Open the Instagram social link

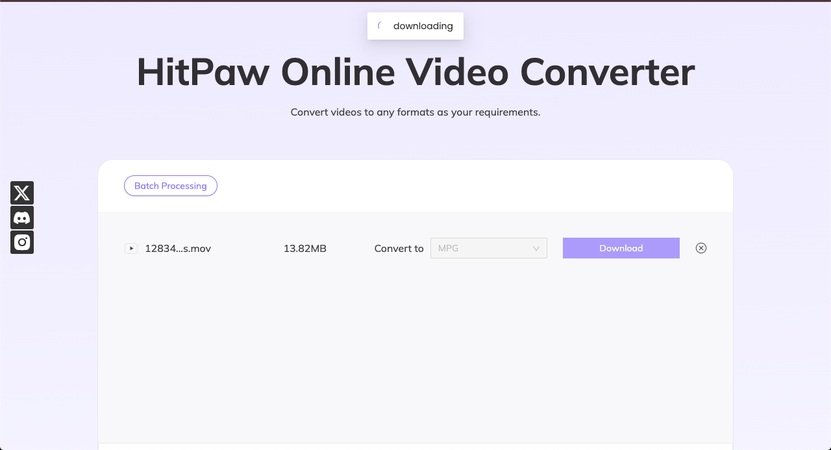(x=22, y=242)
